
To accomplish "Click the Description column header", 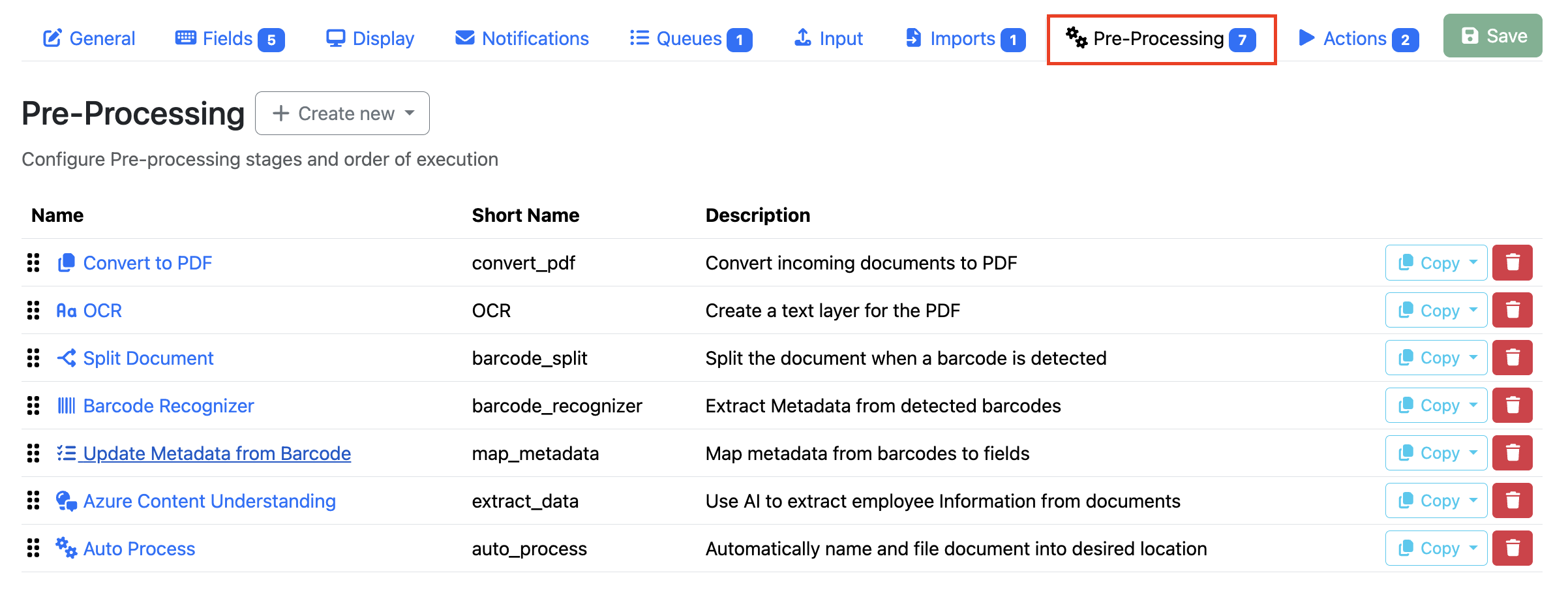I will (x=757, y=215).
